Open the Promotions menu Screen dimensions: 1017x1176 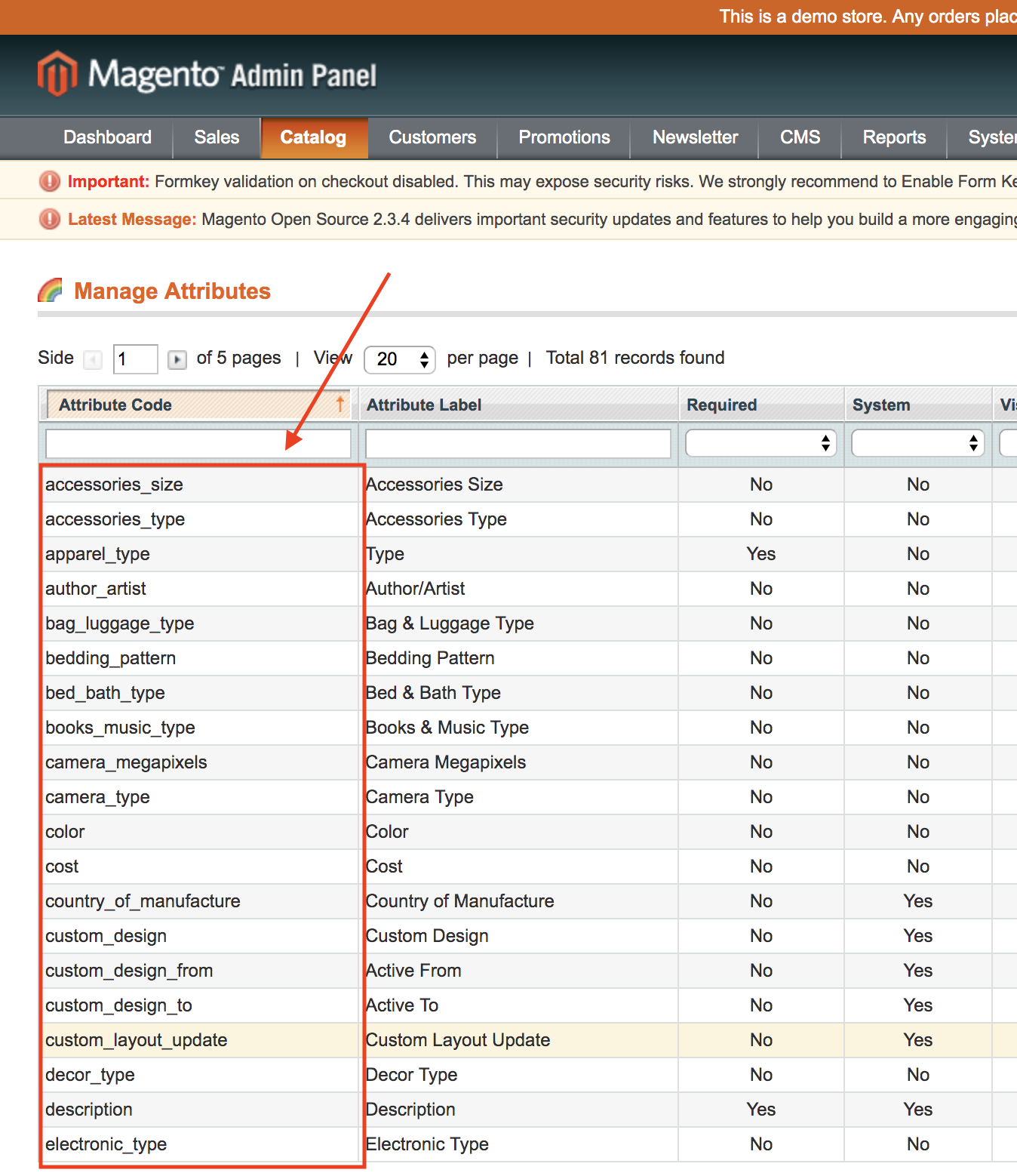(564, 137)
